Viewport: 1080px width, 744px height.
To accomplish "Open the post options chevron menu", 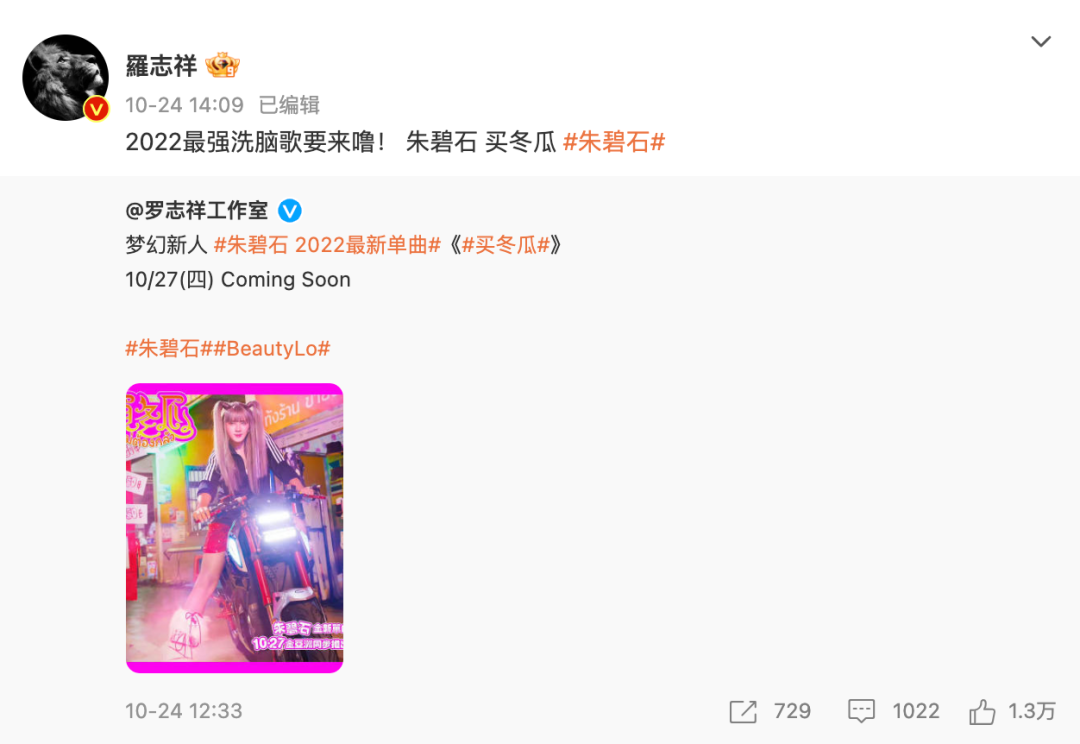I will coord(1041,41).
